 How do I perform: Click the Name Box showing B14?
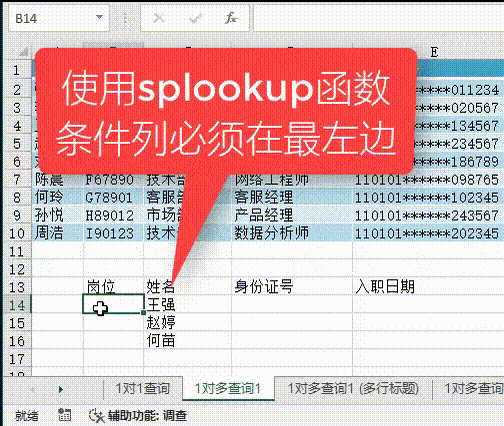pos(59,18)
